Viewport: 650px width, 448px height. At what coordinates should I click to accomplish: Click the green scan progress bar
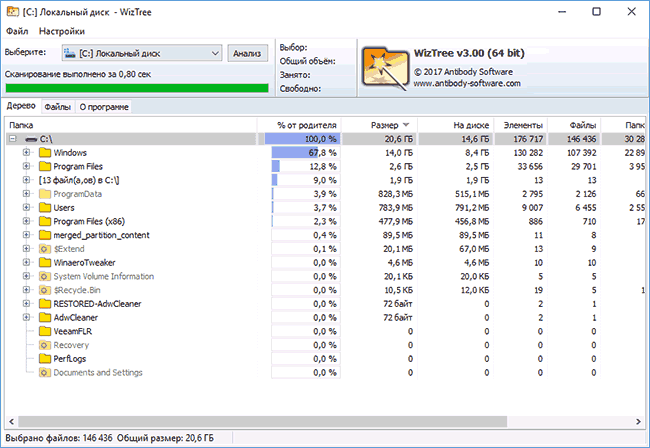pos(136,88)
